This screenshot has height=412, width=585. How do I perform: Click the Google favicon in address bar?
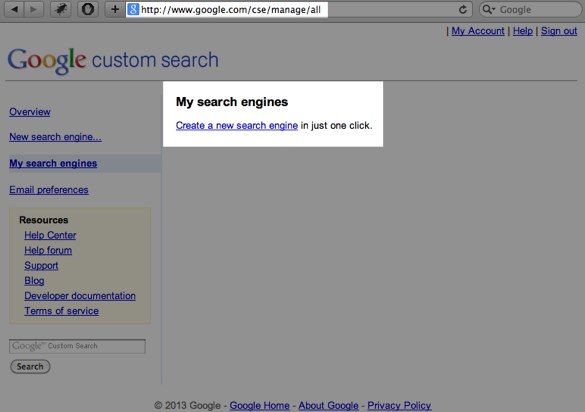pyautogui.click(x=133, y=9)
